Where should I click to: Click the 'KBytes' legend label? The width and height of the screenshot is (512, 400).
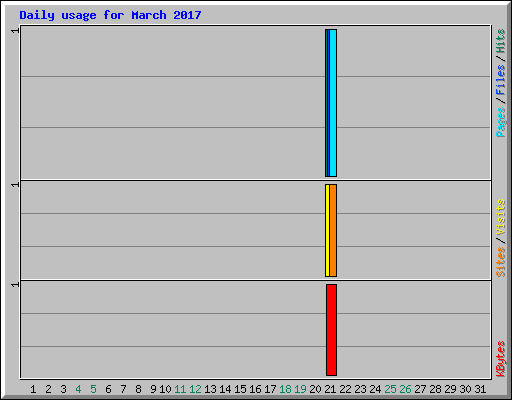(500, 359)
